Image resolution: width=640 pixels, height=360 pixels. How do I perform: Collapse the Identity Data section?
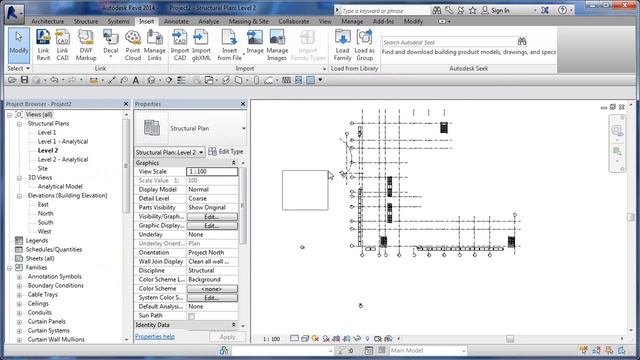tap(233, 325)
